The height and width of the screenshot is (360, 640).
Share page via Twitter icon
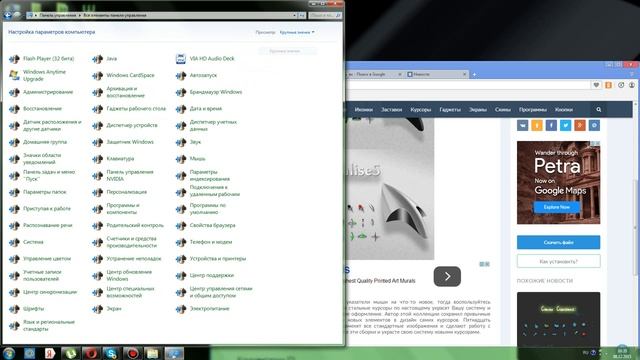(x=565, y=126)
